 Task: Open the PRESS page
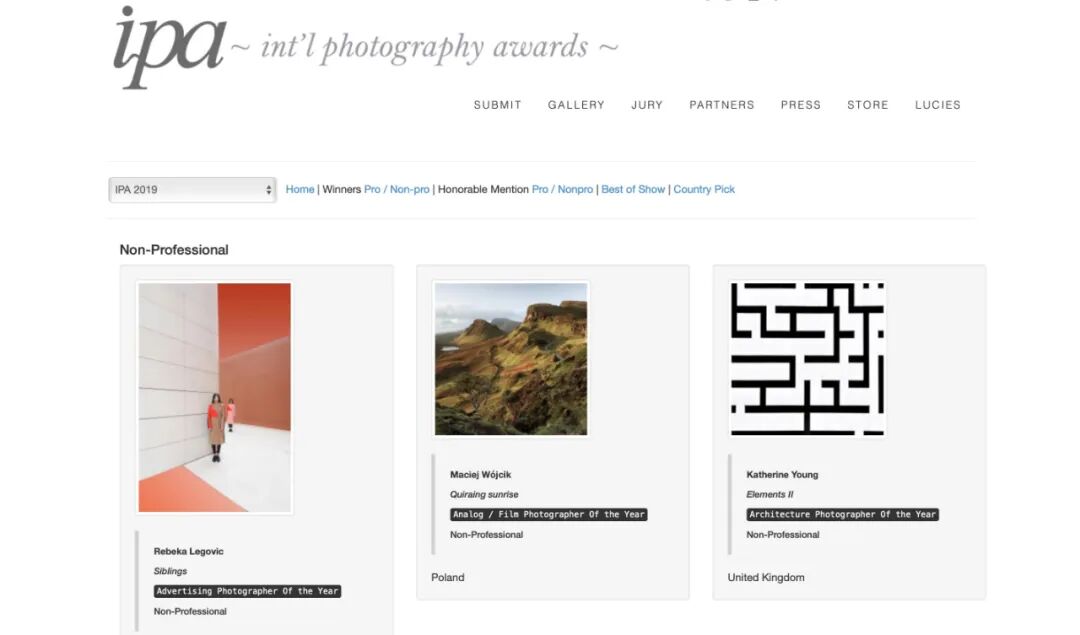click(x=800, y=105)
